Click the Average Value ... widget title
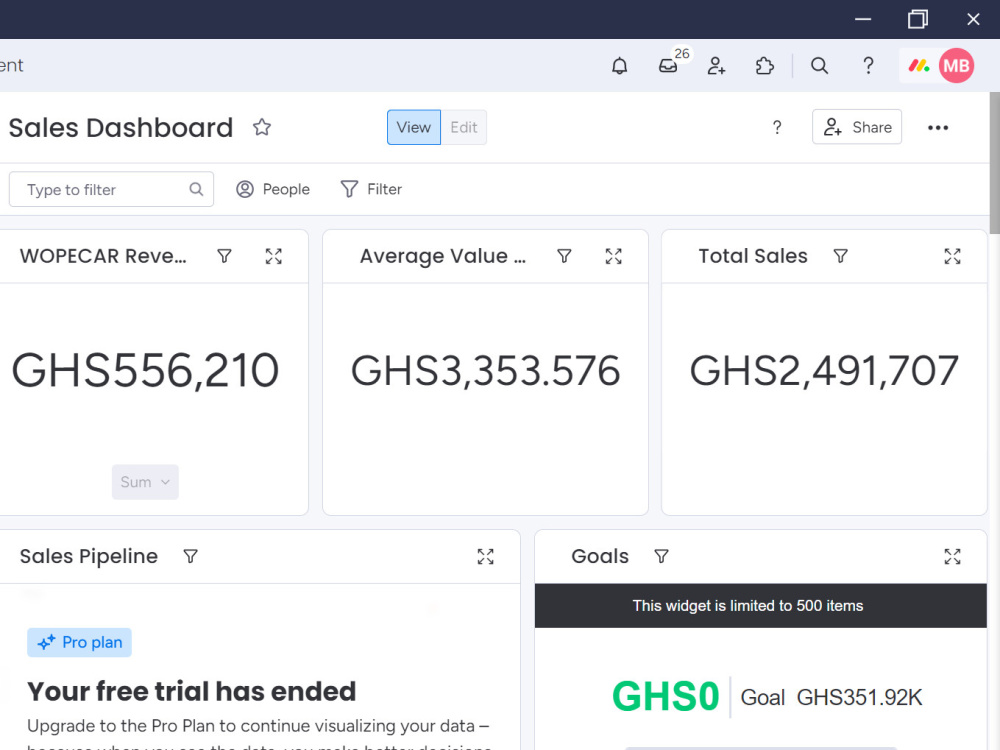This screenshot has height=750, width=1000. coord(443,256)
